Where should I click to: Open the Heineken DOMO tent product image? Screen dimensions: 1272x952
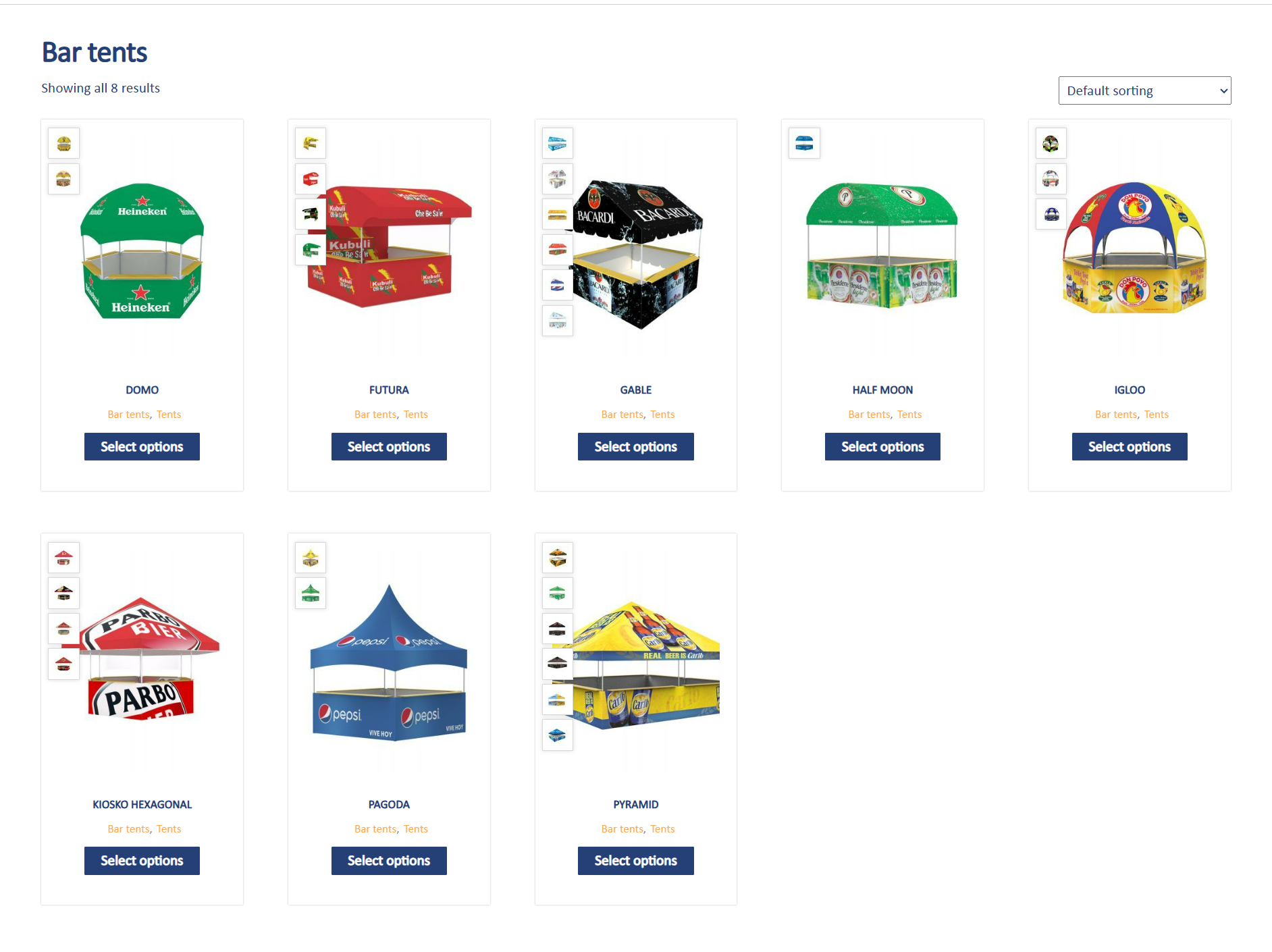click(x=142, y=250)
